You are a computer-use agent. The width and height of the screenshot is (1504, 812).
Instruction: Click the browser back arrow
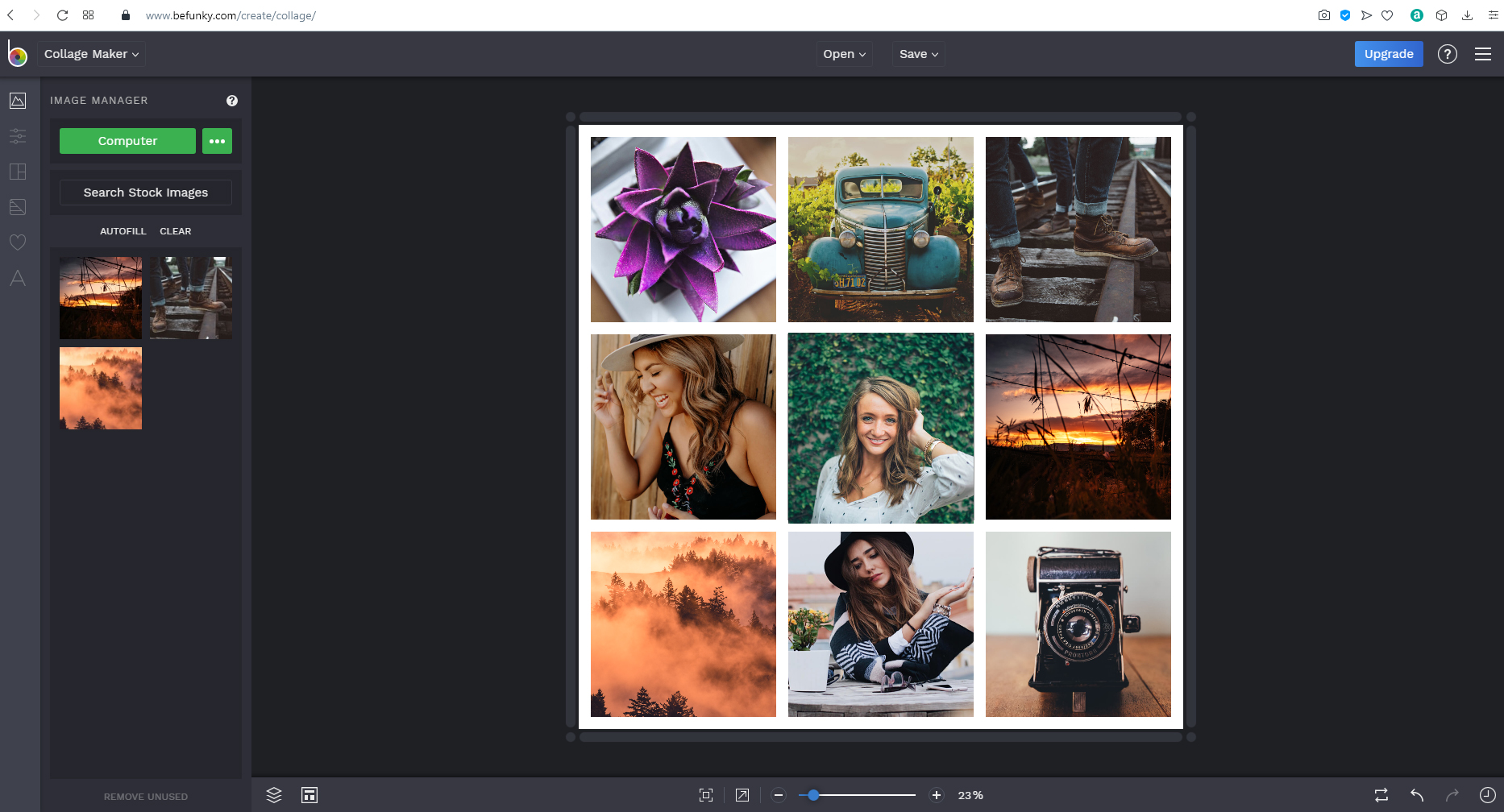pyautogui.click(x=10, y=15)
